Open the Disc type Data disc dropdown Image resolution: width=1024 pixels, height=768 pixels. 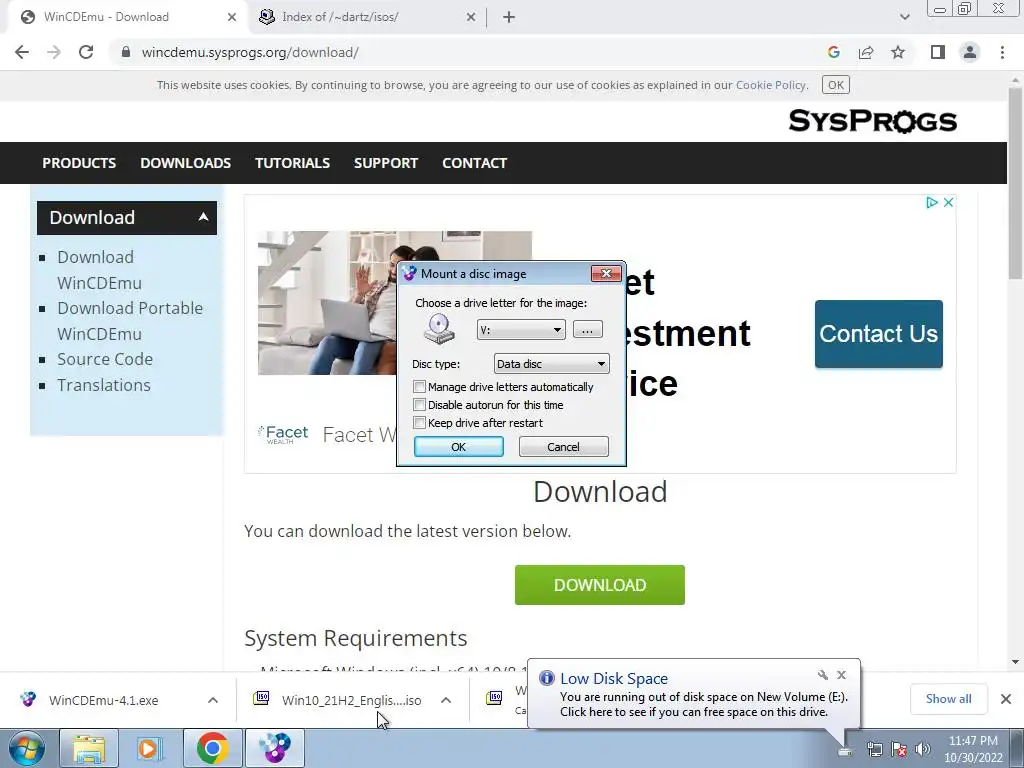[551, 364]
